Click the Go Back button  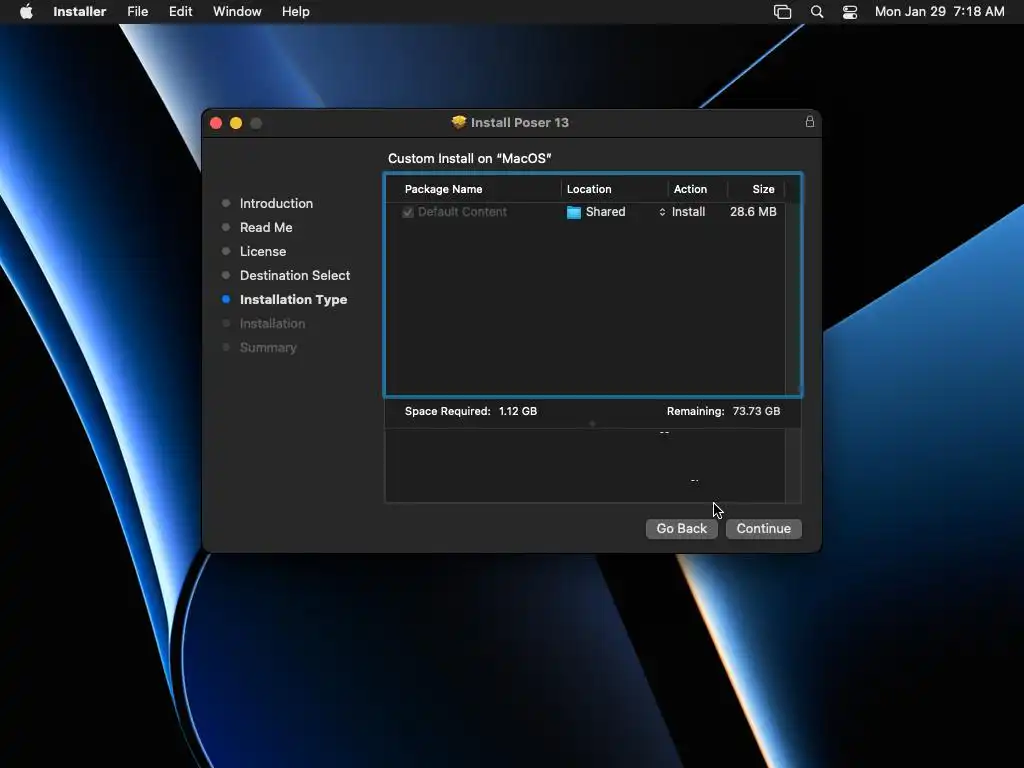681,528
